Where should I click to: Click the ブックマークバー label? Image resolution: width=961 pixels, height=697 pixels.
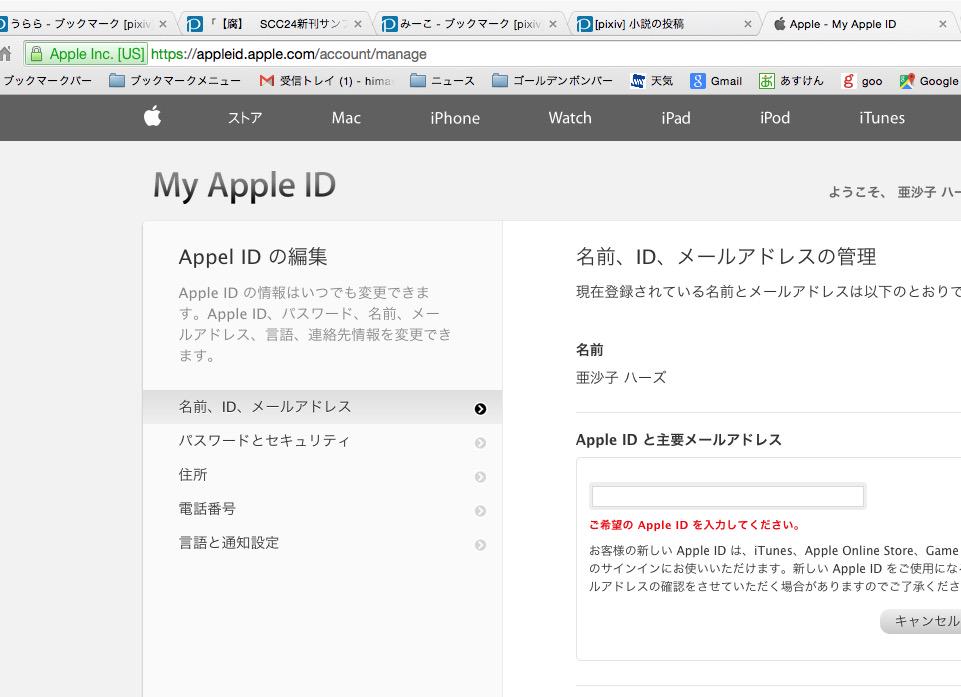pyautogui.click(x=48, y=81)
